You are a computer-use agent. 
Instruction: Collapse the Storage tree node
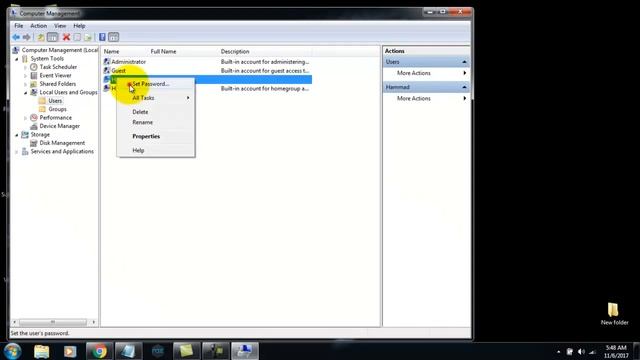click(17, 135)
